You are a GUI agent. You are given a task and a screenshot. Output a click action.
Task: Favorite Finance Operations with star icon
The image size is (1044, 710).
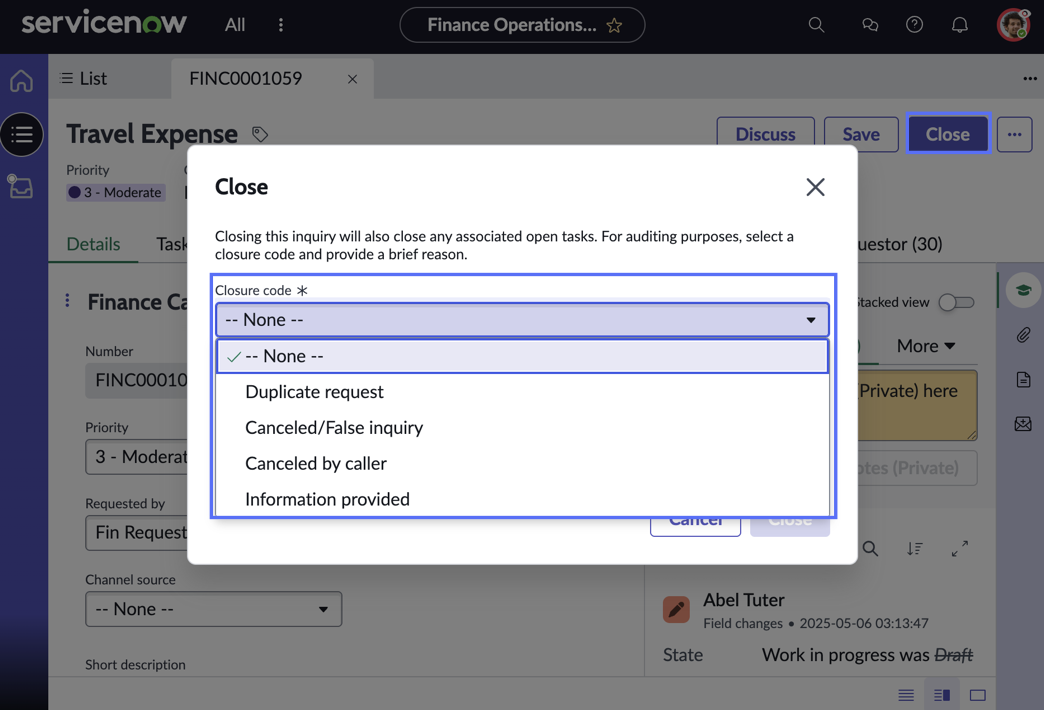coord(614,25)
